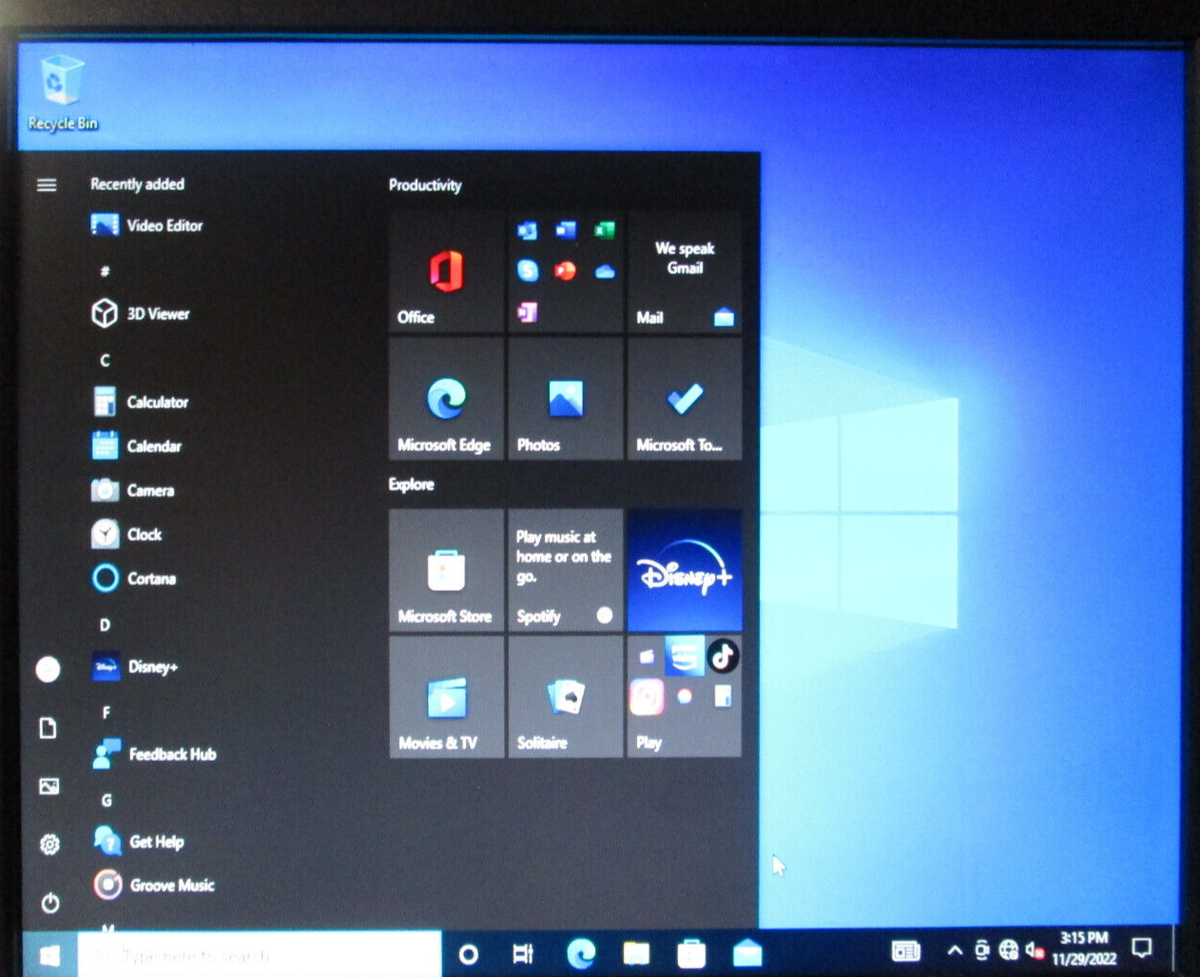Open Feedback Hub

(154, 754)
